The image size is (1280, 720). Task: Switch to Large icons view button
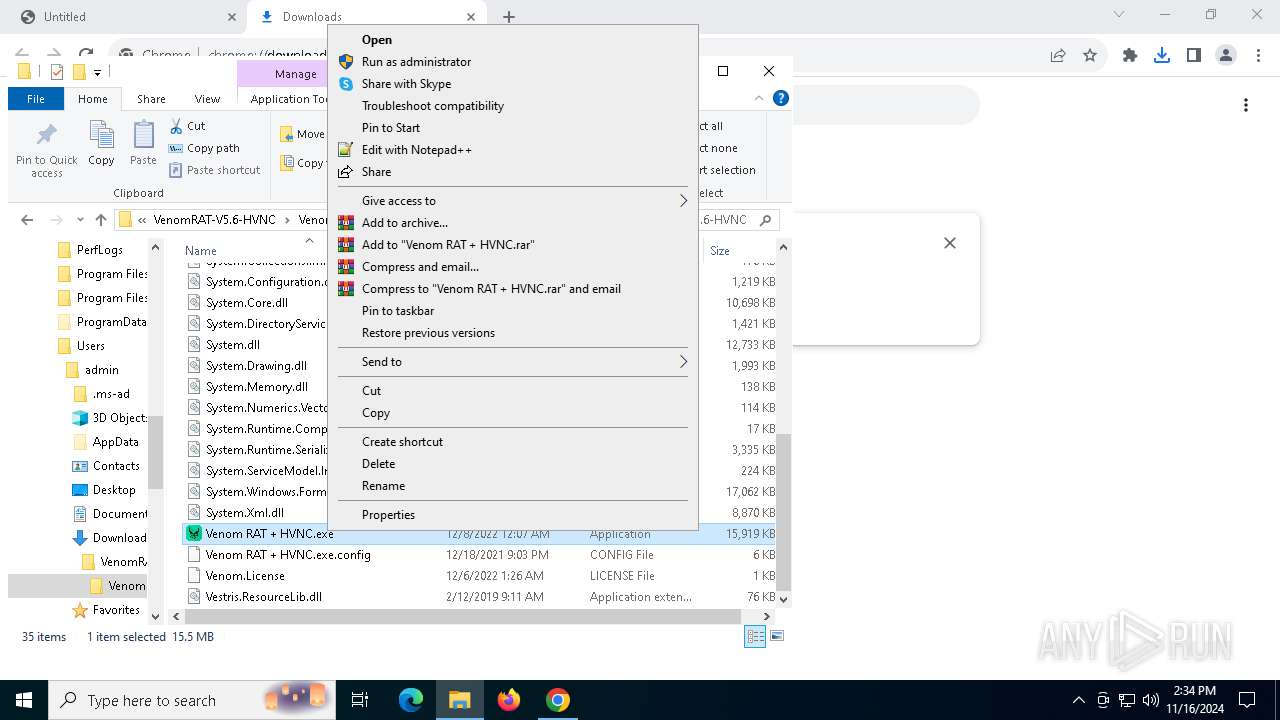[777, 636]
